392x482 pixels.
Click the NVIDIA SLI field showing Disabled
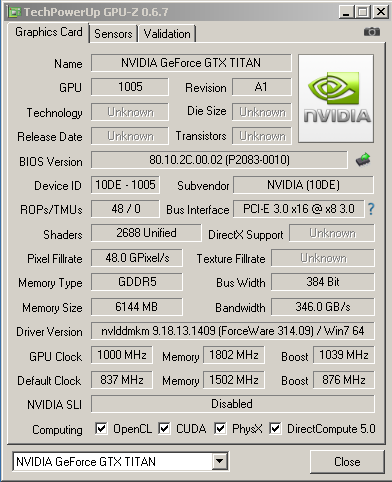pyautogui.click(x=233, y=404)
